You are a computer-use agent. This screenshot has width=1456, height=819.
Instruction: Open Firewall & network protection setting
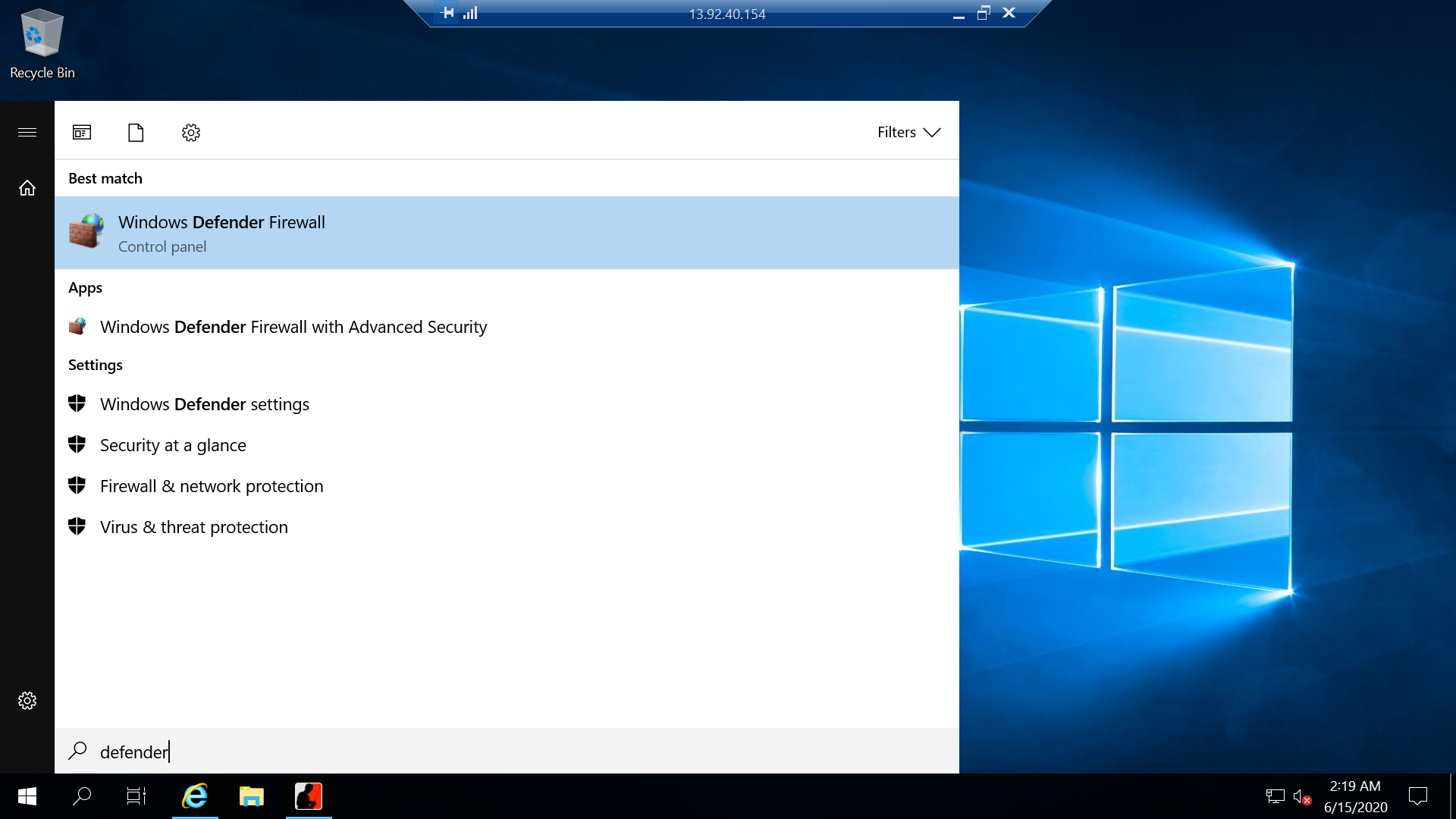coord(507,486)
